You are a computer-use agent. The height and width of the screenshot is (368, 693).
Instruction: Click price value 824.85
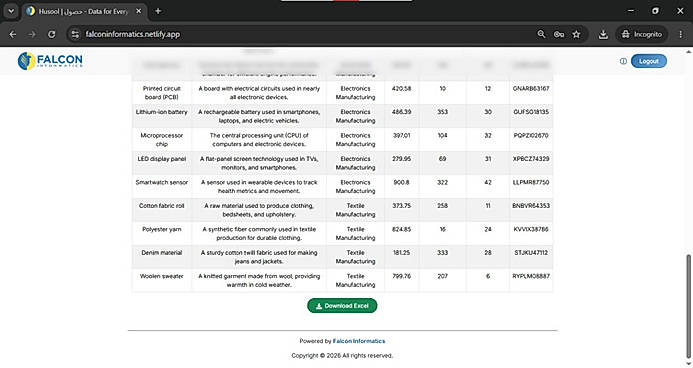click(401, 229)
